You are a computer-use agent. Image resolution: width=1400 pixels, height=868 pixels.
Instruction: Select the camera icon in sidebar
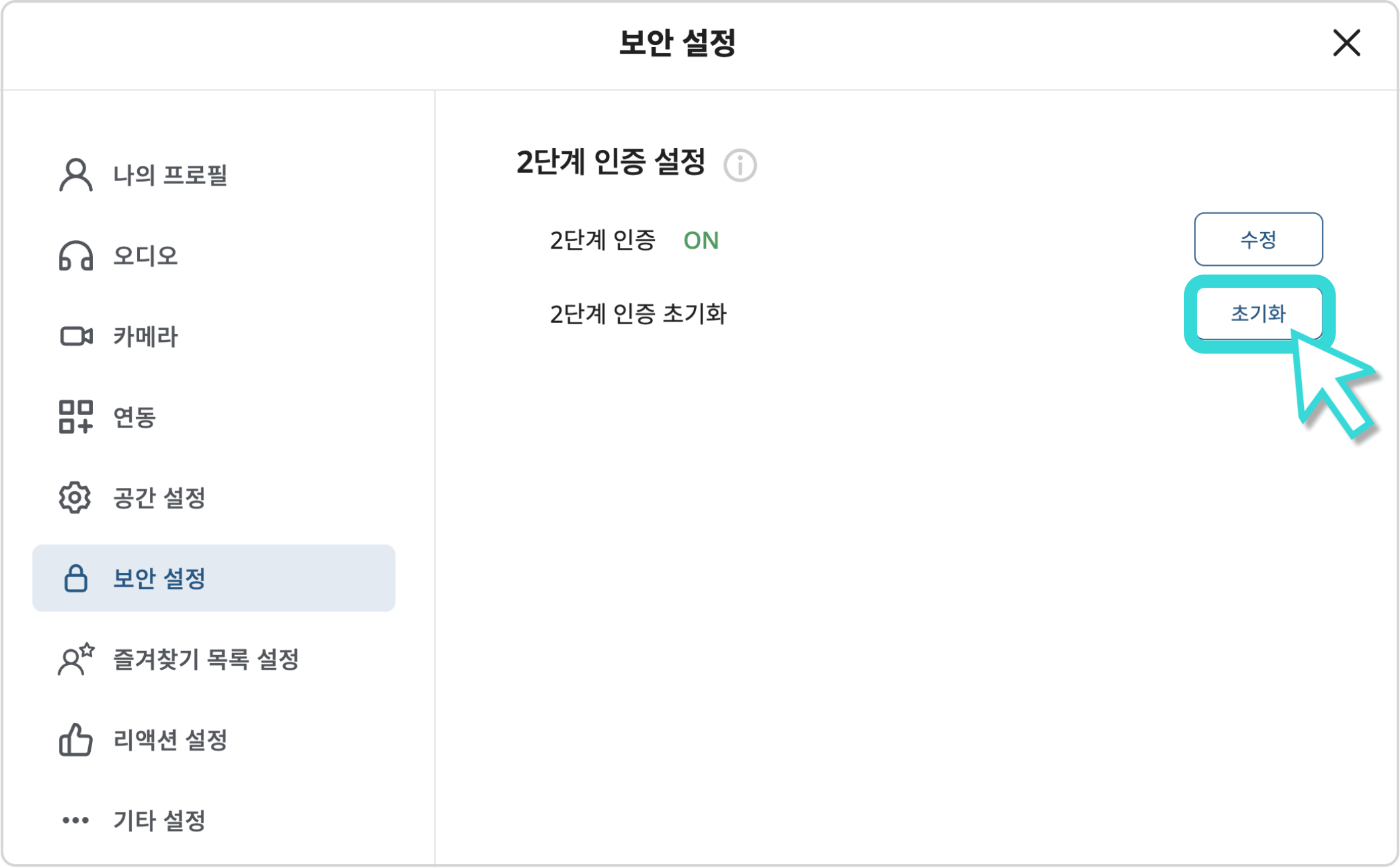(x=75, y=337)
